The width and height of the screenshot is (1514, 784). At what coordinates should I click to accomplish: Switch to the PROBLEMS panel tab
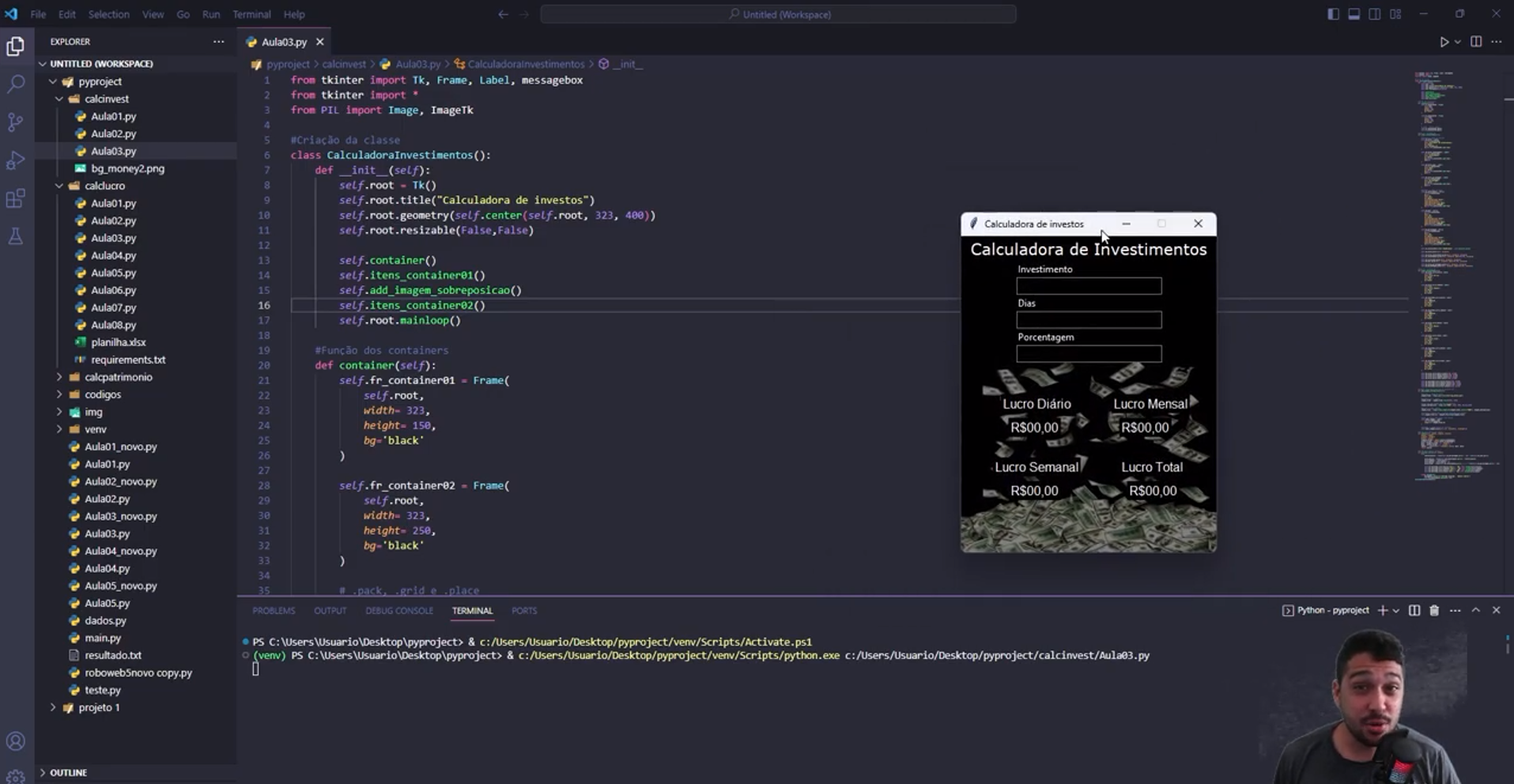pos(274,611)
